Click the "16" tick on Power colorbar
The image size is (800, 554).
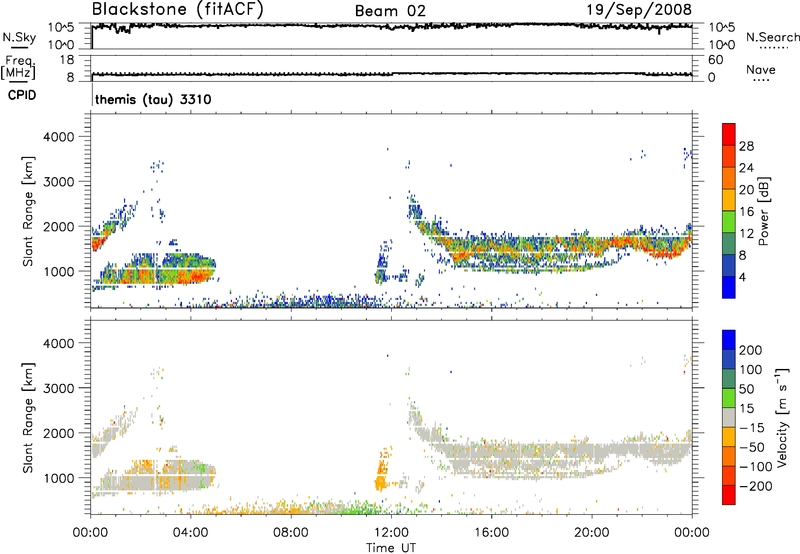click(746, 212)
